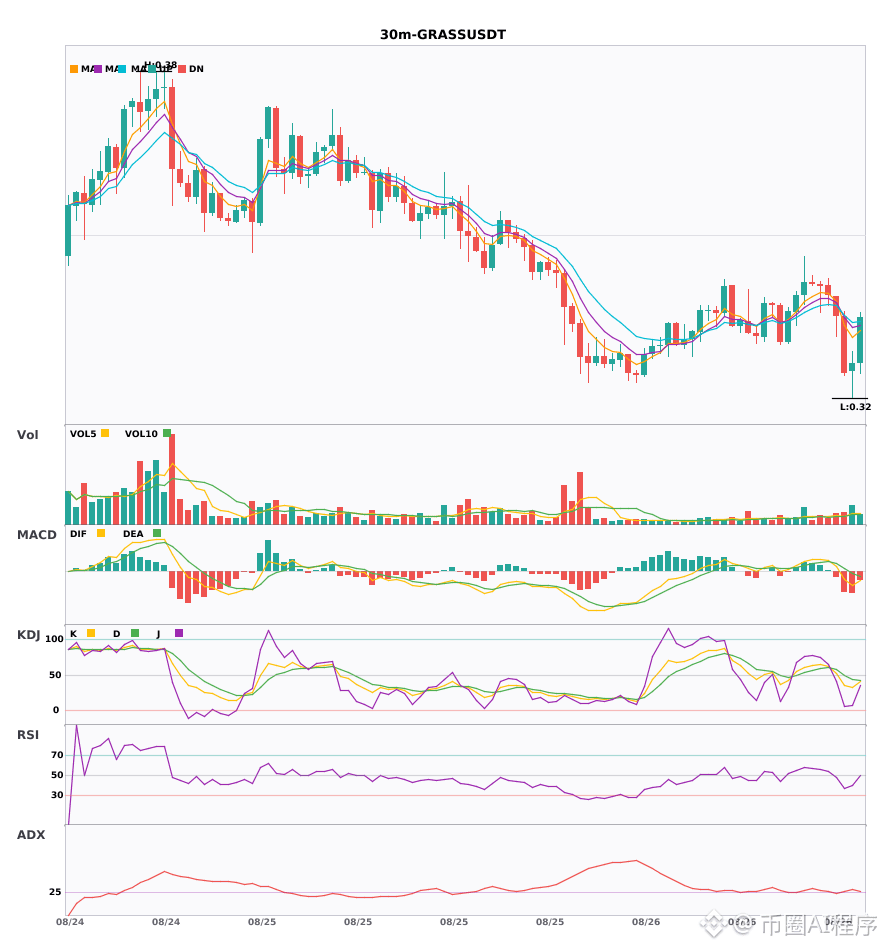Click the KDJ axis value 0
The height and width of the screenshot is (950, 885).
(56, 710)
